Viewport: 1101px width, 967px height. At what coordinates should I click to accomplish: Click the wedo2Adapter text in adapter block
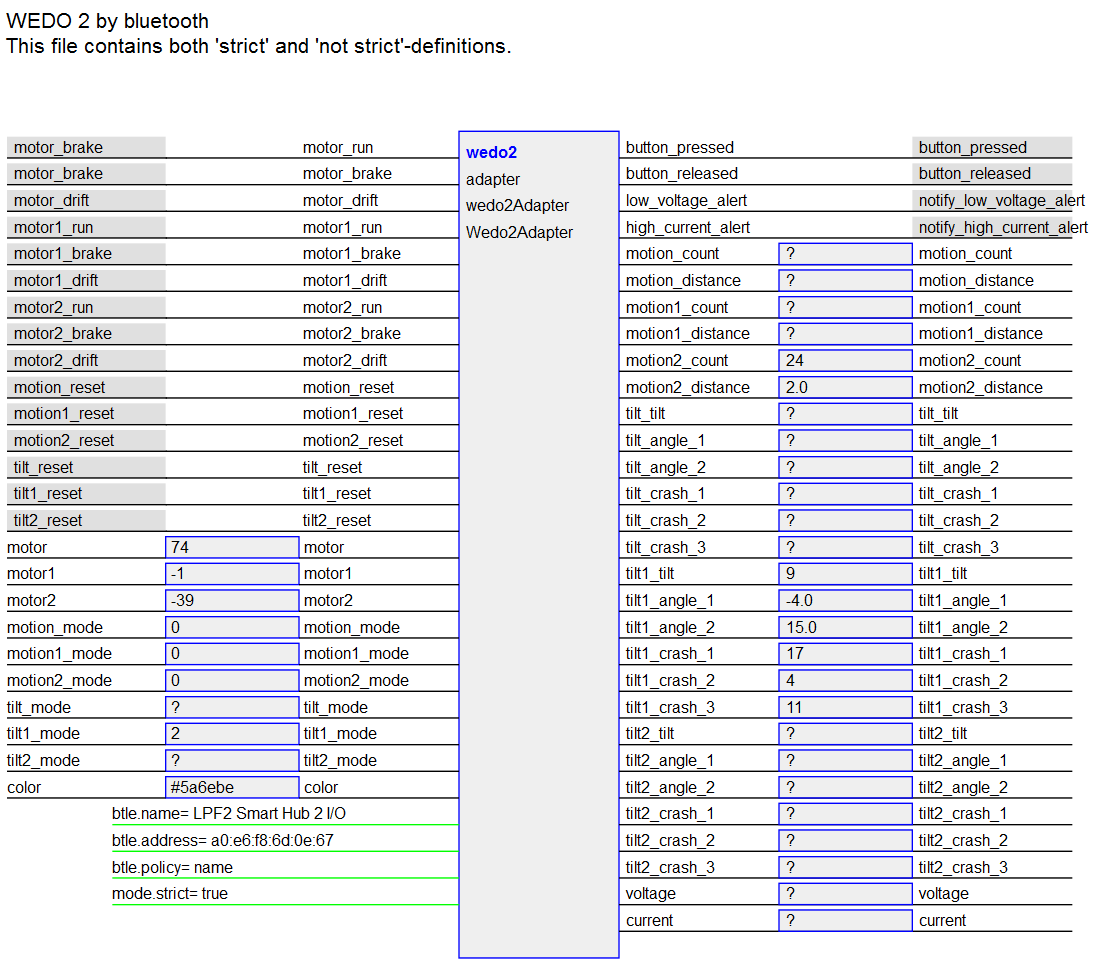coord(517,206)
